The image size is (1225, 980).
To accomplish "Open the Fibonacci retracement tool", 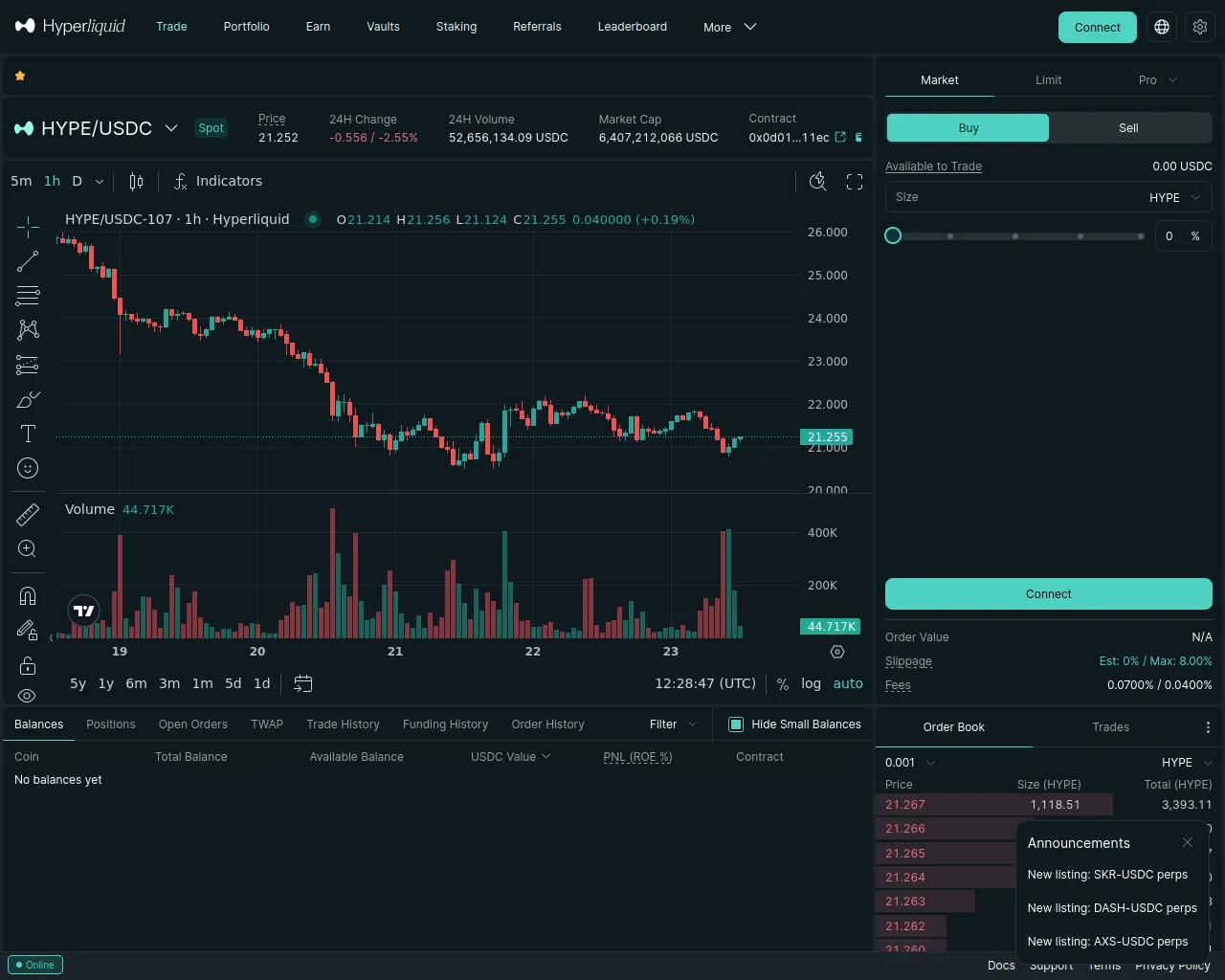I will point(28,296).
